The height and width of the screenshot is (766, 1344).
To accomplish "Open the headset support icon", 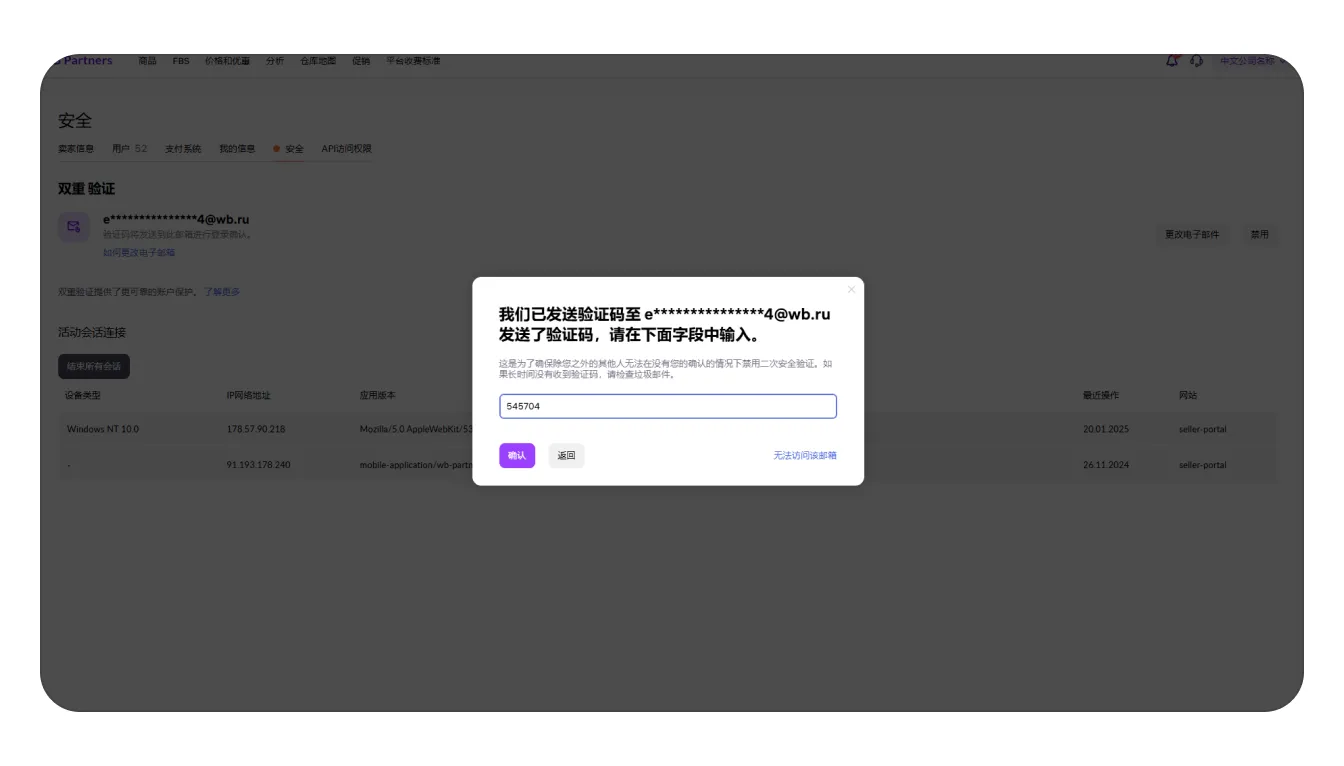I will pos(1197,62).
